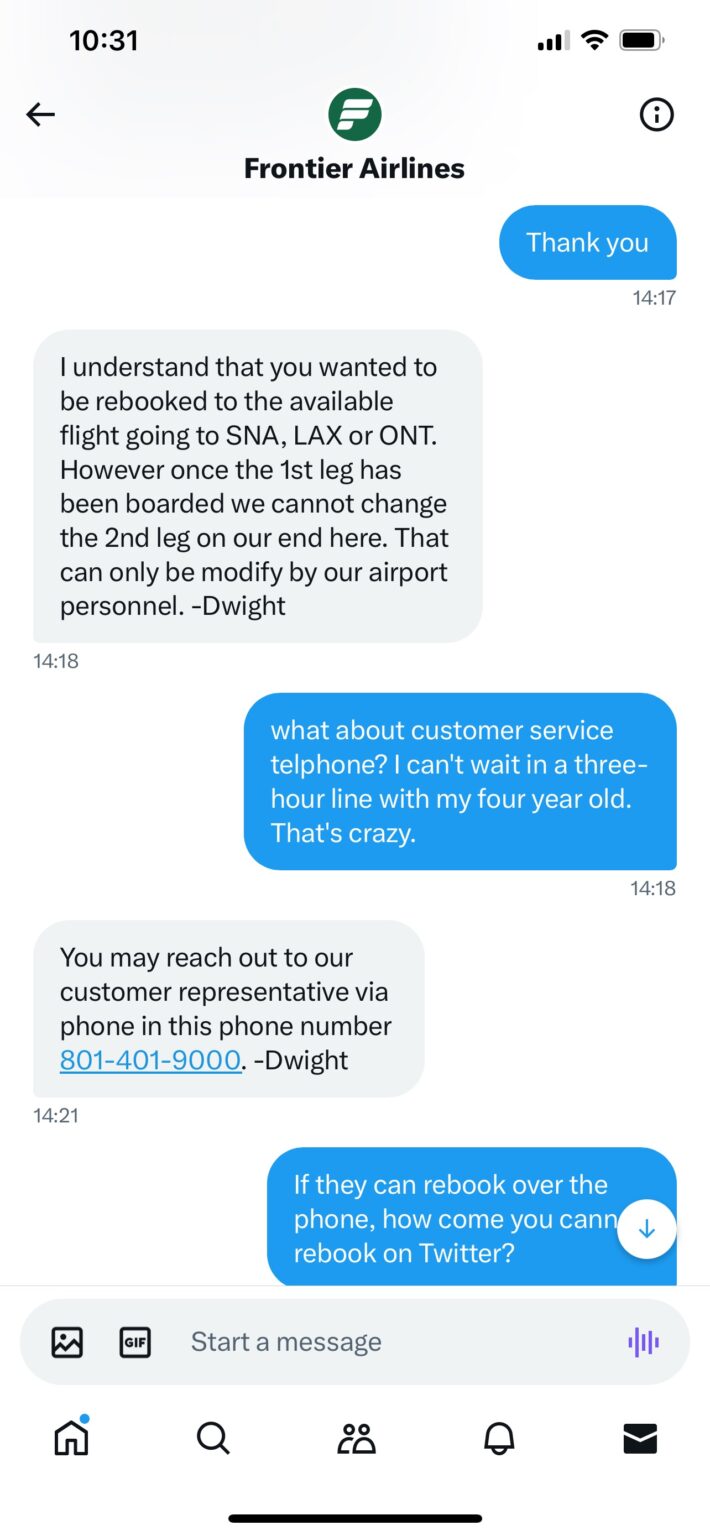The height and width of the screenshot is (1536, 710).
Task: Go to the Home timeline
Action: click(x=70, y=1439)
